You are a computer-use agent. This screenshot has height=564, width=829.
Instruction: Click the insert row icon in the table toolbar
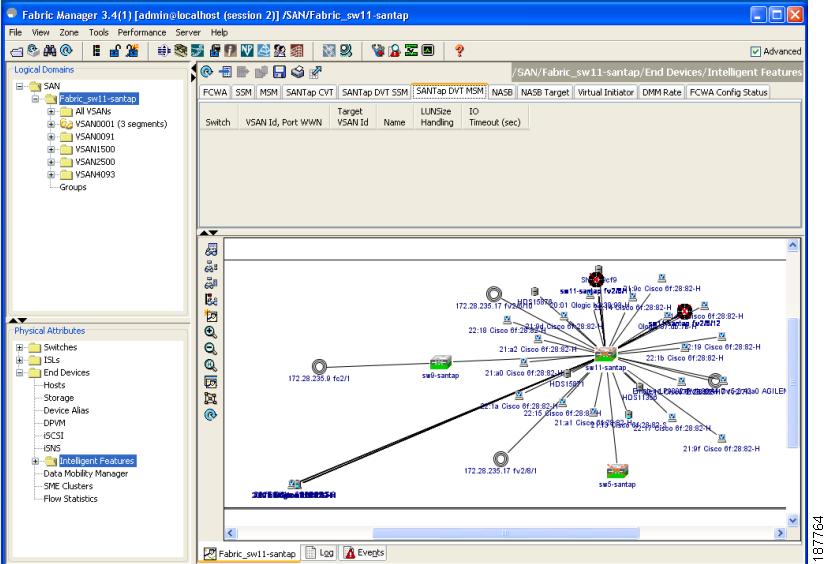225,72
